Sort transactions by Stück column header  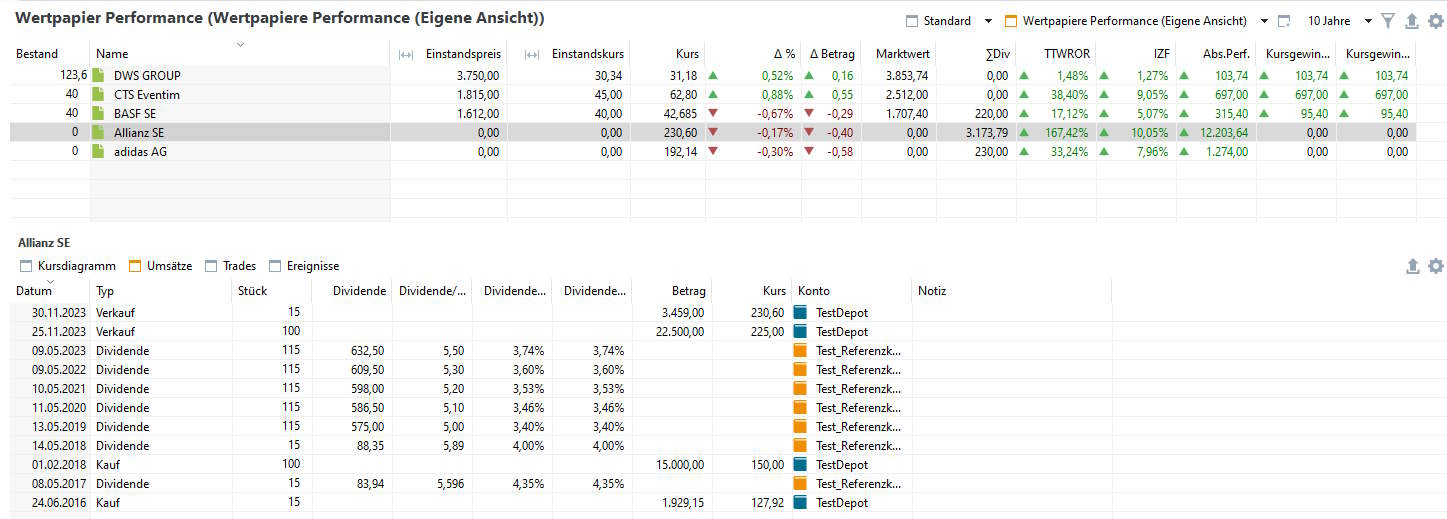253,291
